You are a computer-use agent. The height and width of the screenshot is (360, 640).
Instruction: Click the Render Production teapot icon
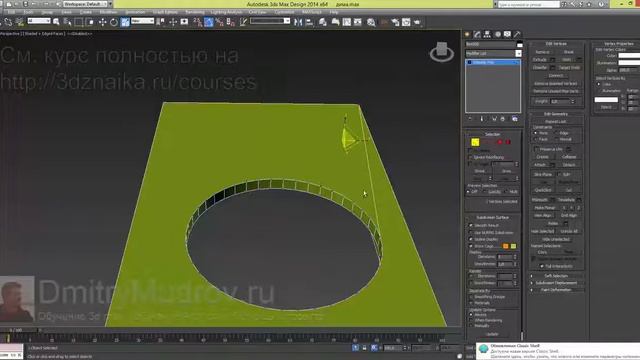417,22
